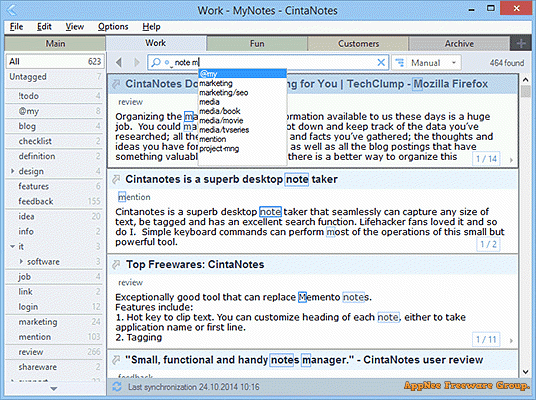
Task: Select the mention tag in sidebar
Action: (x=55, y=336)
